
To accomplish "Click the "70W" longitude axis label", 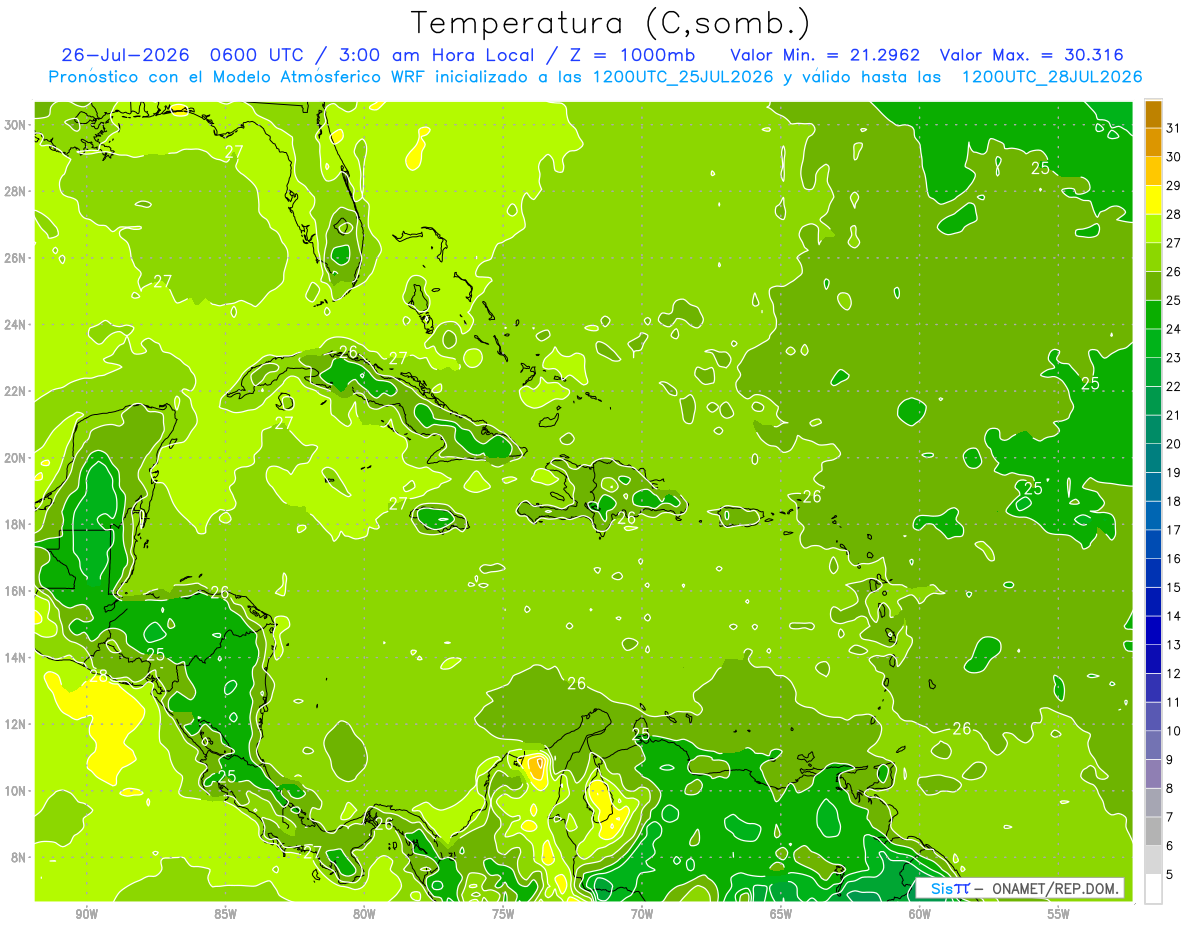I will [x=642, y=914].
